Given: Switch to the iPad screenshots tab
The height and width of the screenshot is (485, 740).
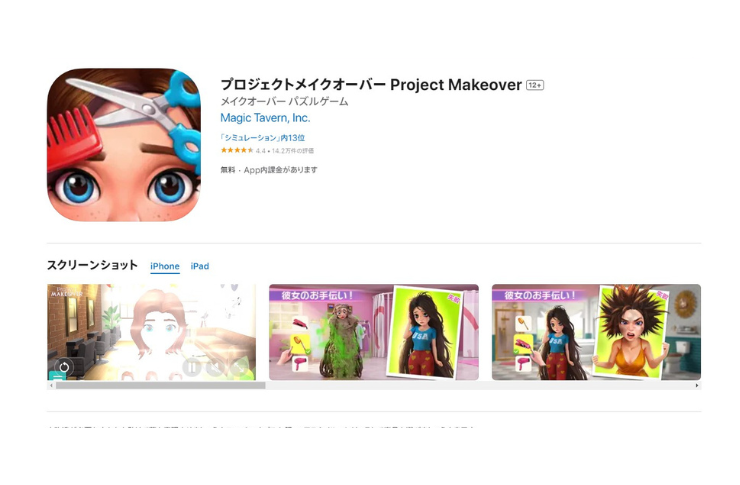Looking at the screenshot, I should tap(200, 266).
